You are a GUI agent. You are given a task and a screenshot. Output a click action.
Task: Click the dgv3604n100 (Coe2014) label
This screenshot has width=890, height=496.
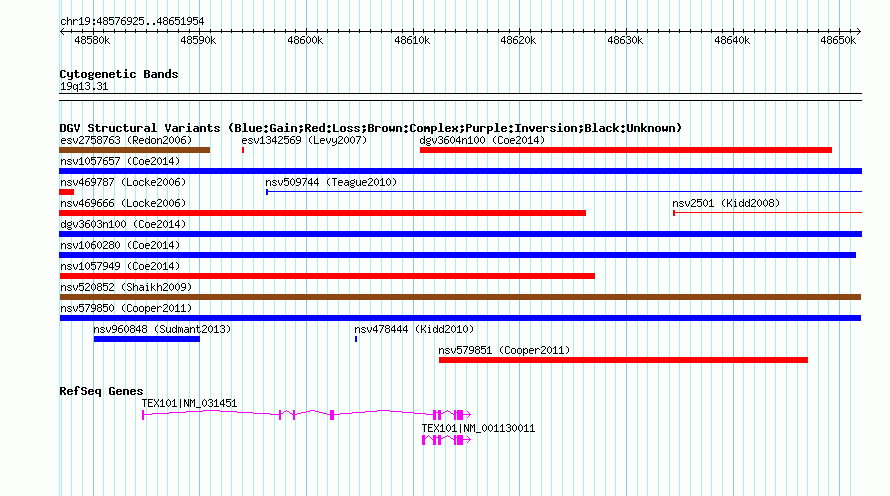482,140
